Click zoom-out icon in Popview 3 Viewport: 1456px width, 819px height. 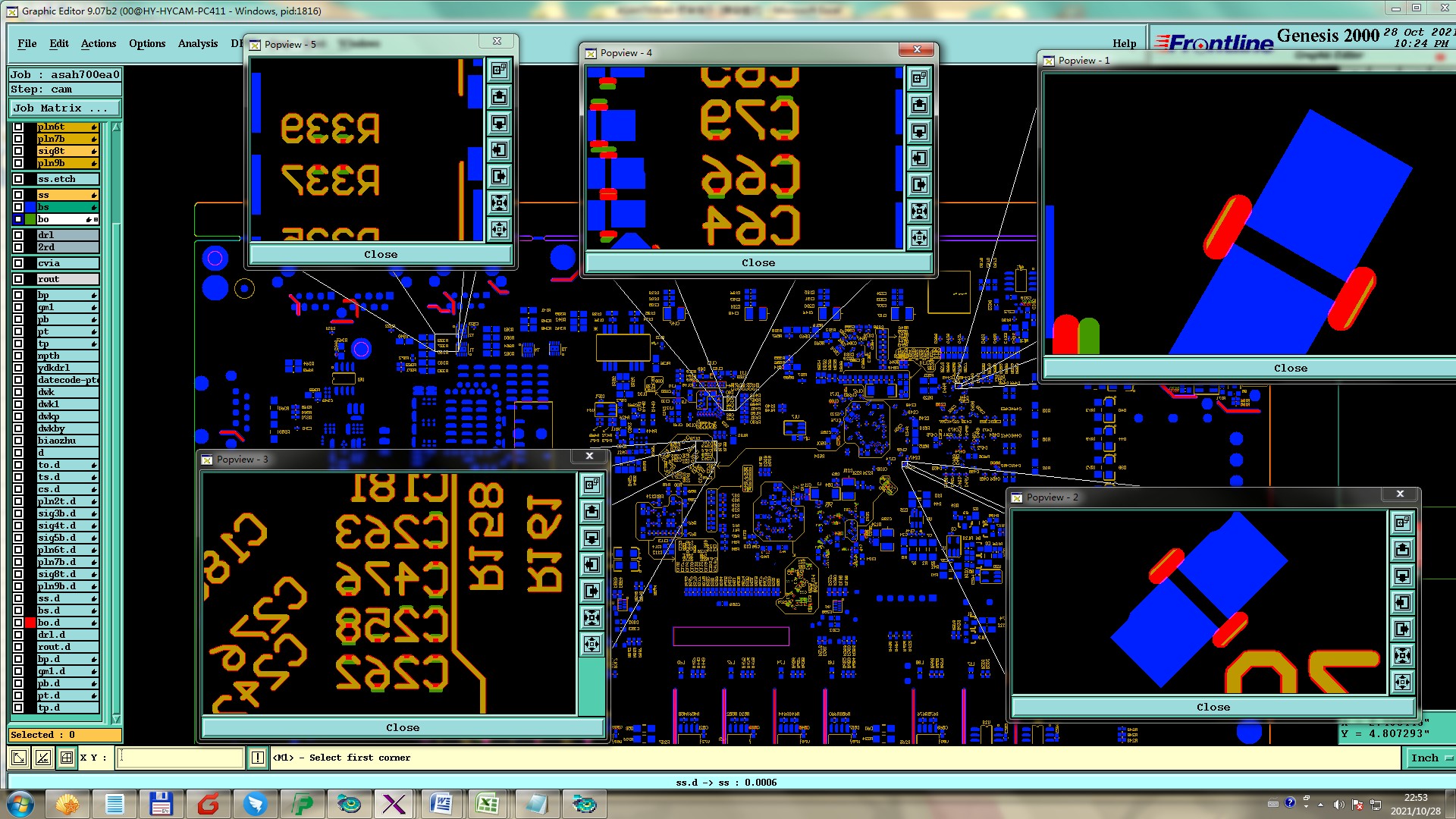pos(592,644)
